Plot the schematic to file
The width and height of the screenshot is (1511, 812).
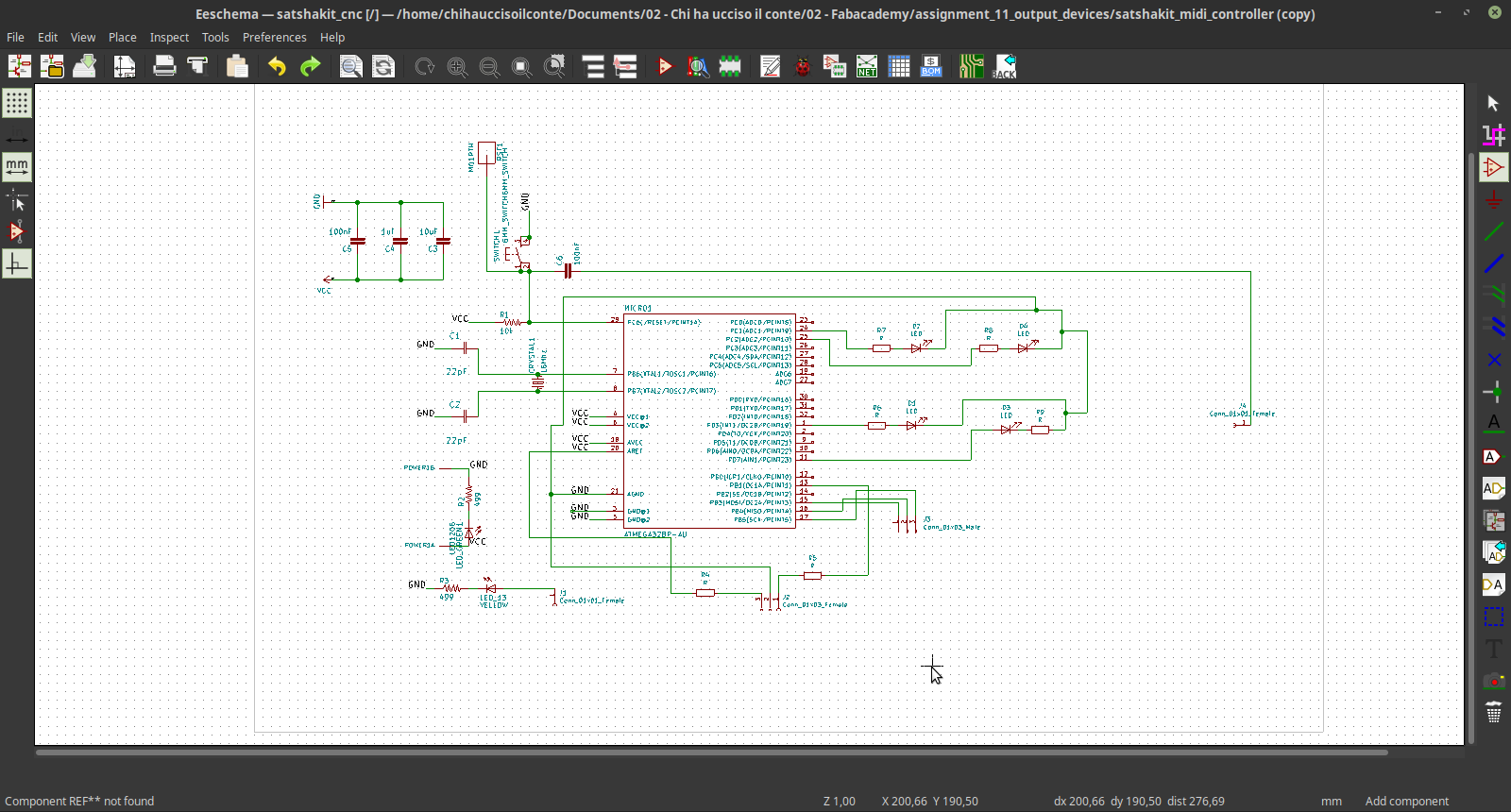(x=197, y=66)
